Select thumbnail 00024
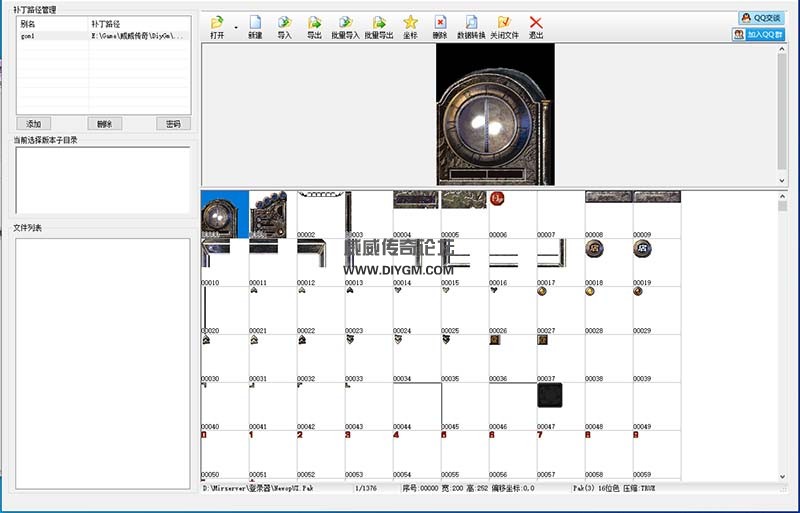Viewport: 800px width, 513px height. click(416, 310)
